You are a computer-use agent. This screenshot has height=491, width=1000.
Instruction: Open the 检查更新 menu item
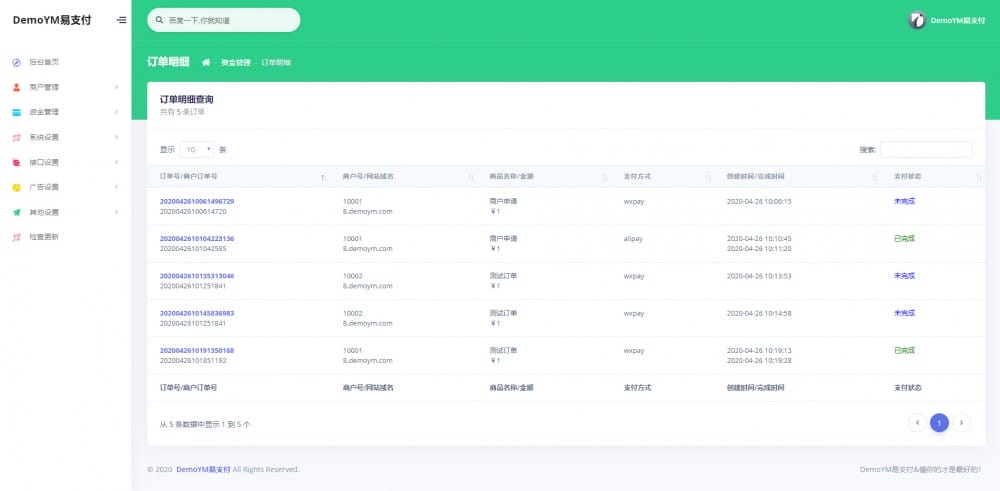44,237
